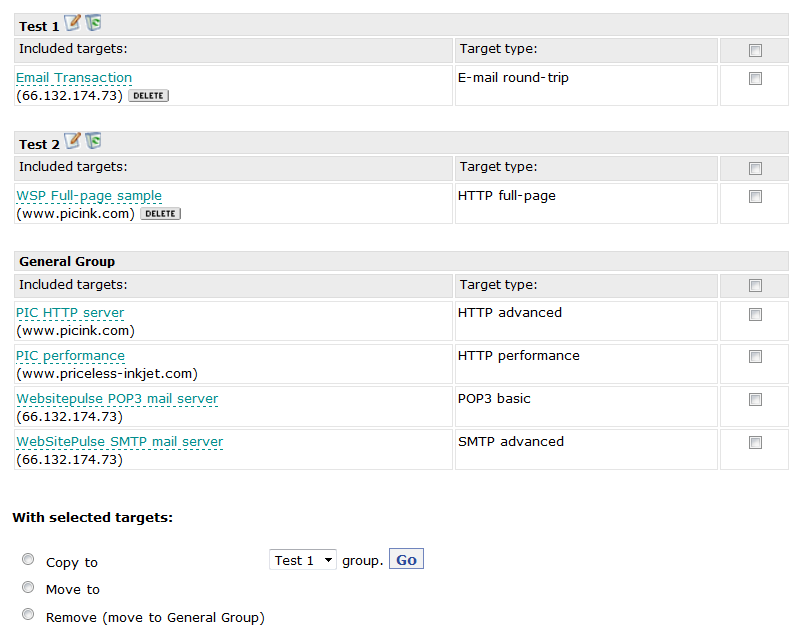Click DELETE next to Email Transaction
The image size is (801, 636).
[148, 95]
